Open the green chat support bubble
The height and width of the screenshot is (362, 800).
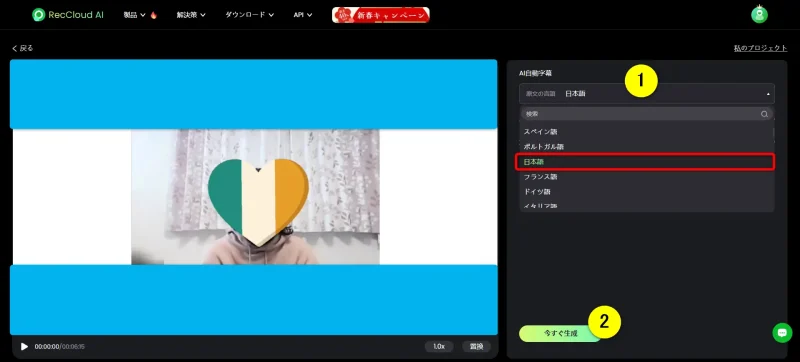782,332
